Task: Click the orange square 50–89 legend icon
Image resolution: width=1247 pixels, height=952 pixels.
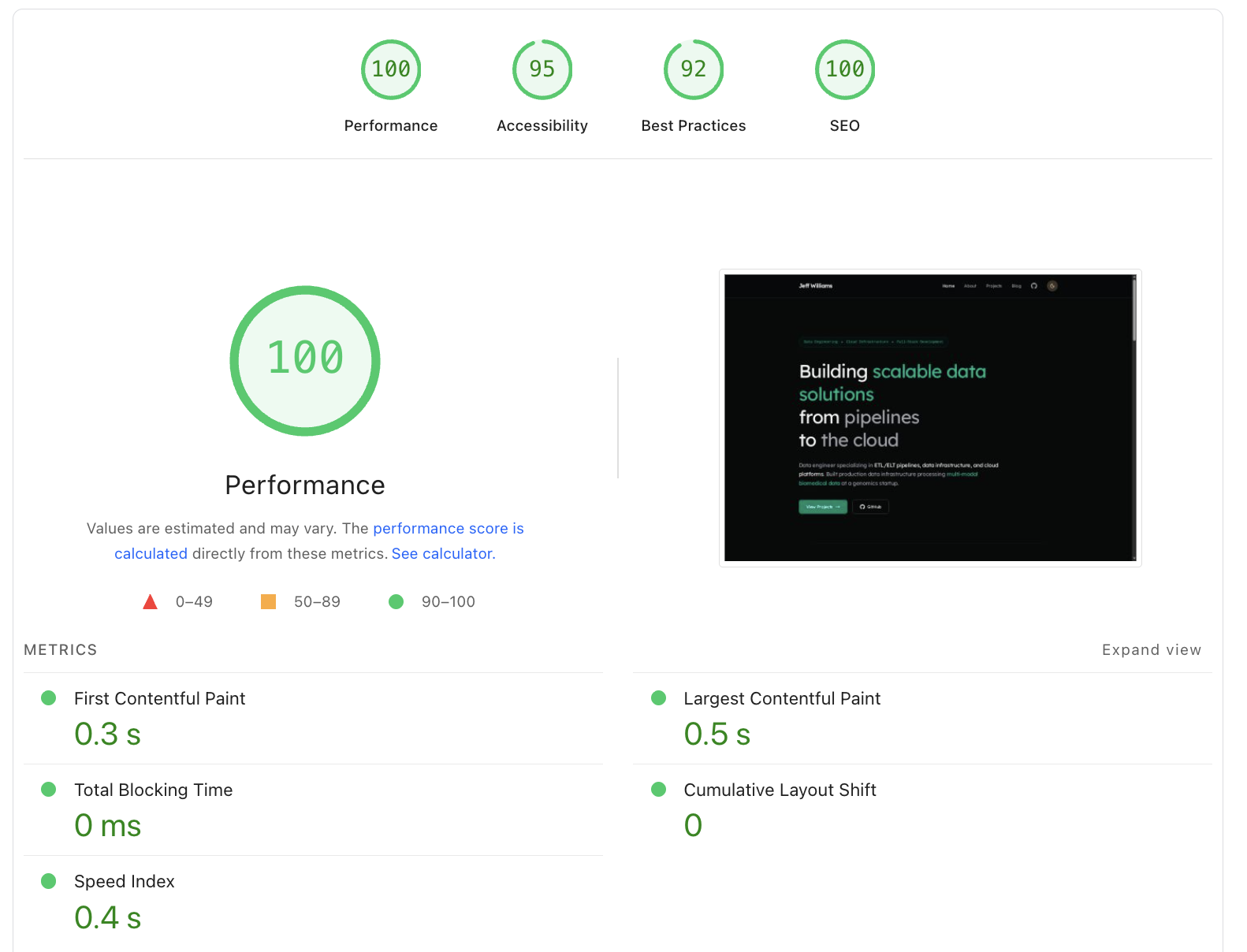Action: click(x=268, y=602)
